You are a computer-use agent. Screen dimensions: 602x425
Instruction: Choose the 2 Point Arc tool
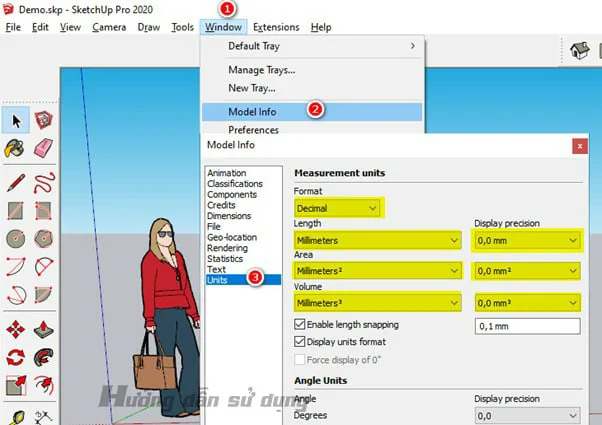click(x=44, y=266)
